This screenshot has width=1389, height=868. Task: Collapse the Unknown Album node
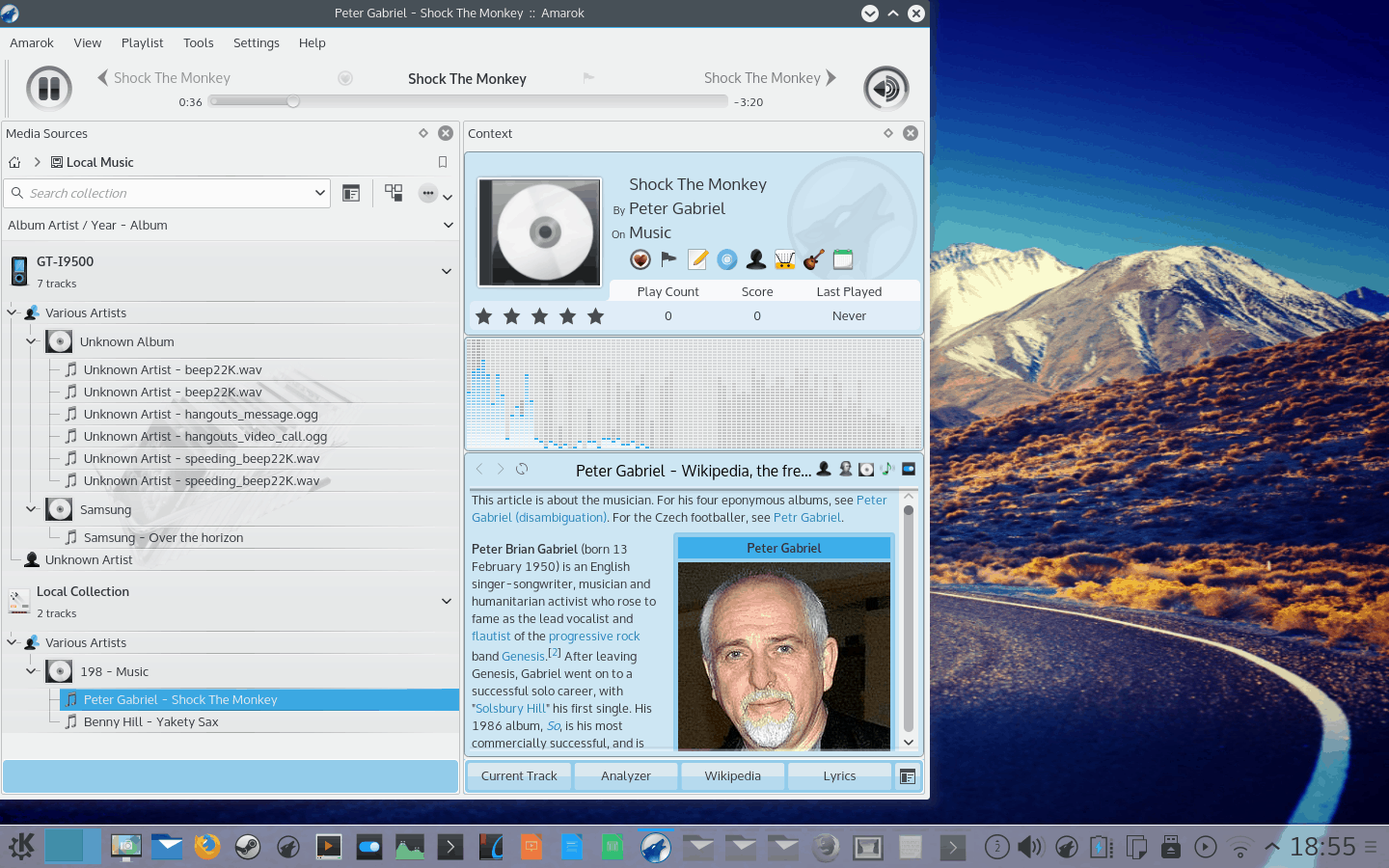[x=31, y=341]
